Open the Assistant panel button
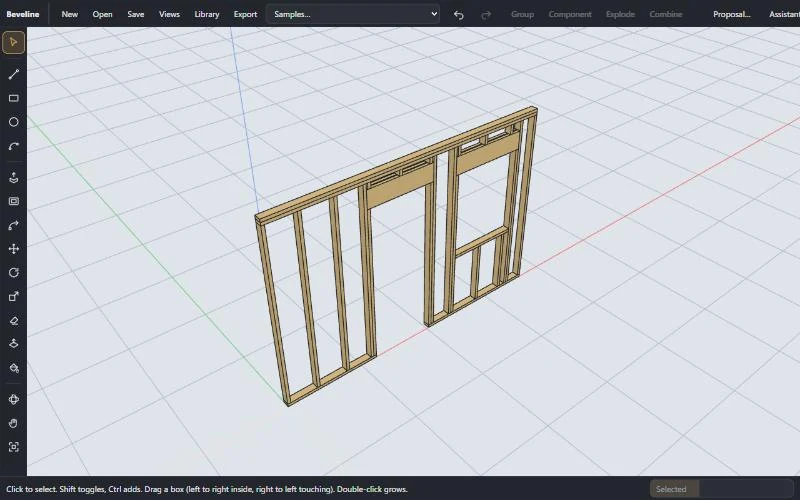The width and height of the screenshot is (800, 500). pyautogui.click(x=783, y=14)
